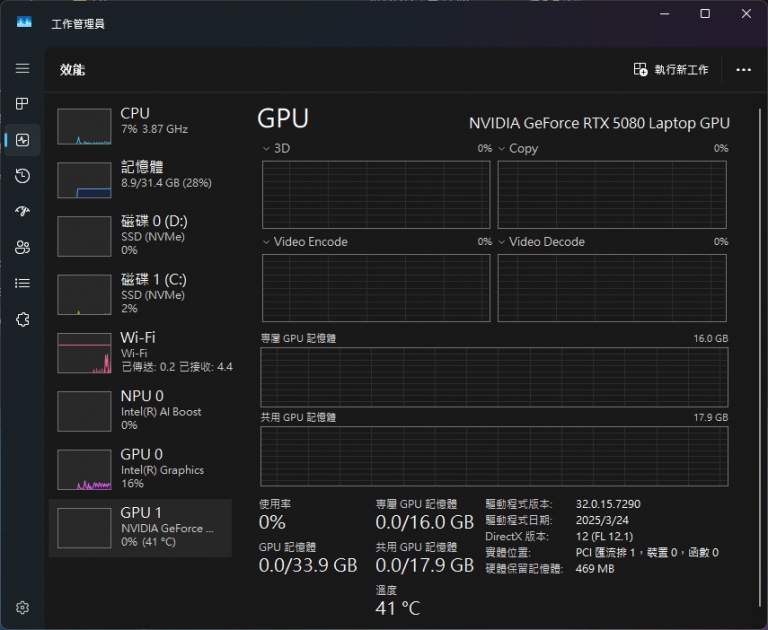768x630 pixels.
Task: Open the Details list page icon
Action: 23,283
